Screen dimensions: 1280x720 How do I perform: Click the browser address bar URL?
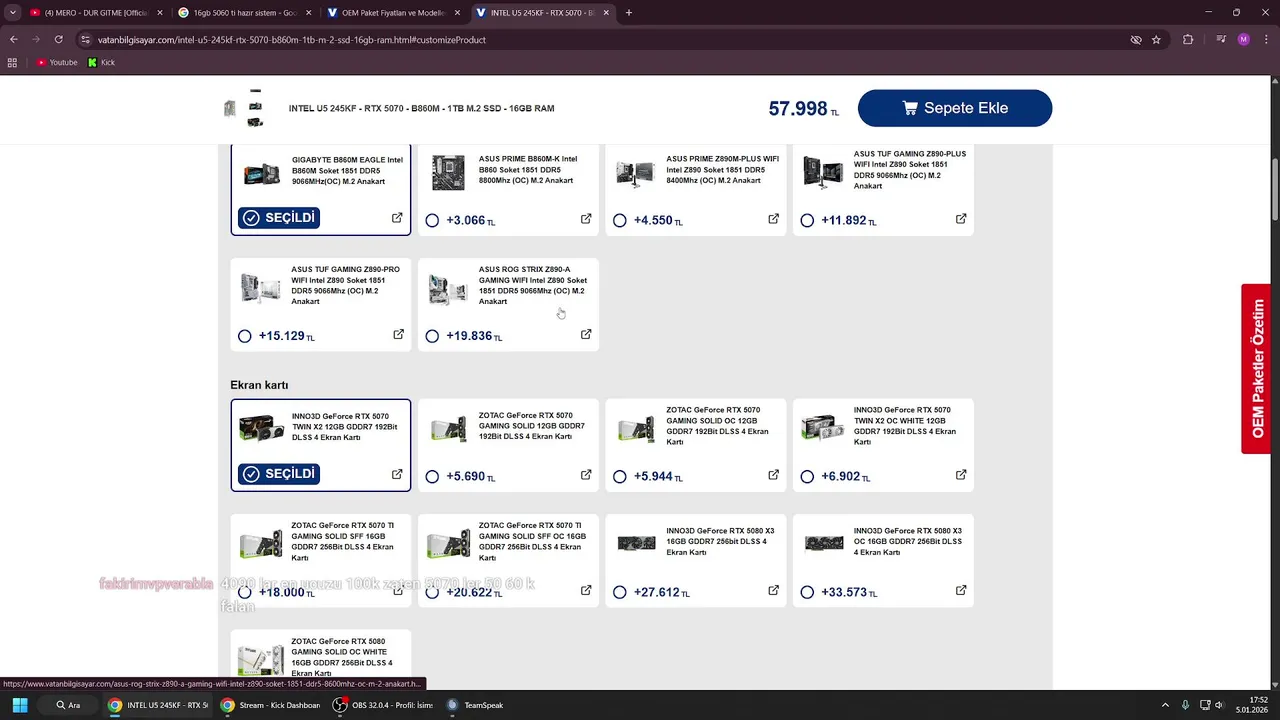click(x=292, y=39)
